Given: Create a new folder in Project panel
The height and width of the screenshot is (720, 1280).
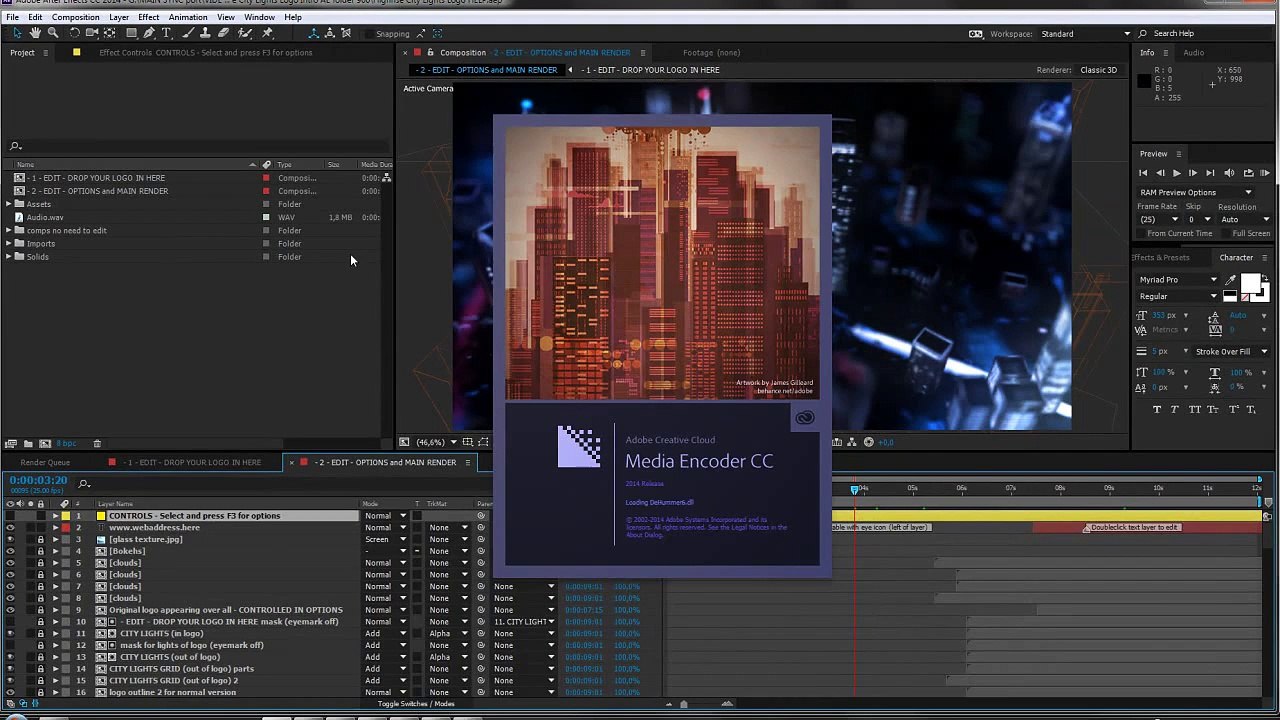Looking at the screenshot, I should [28, 443].
